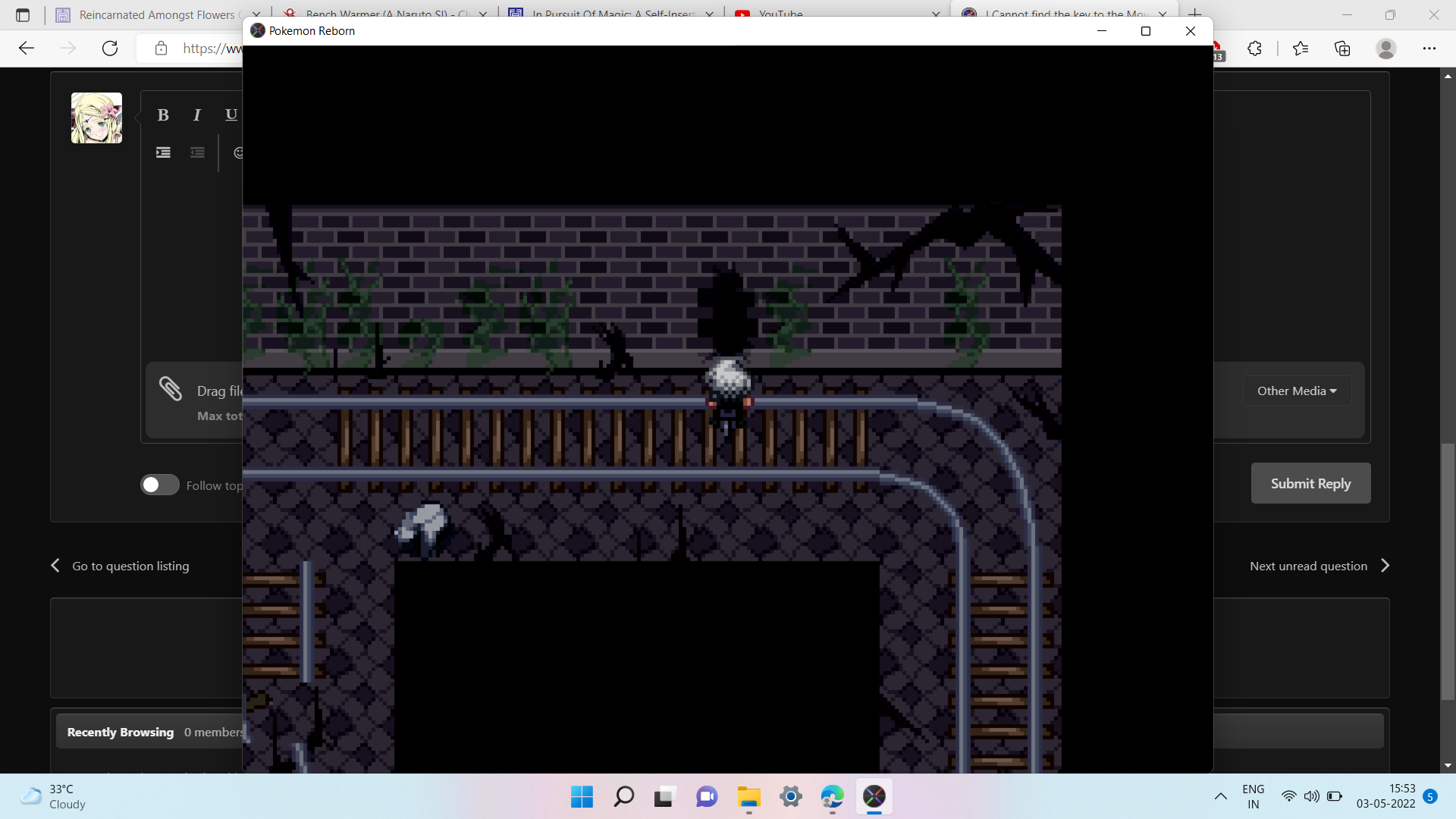
Task: Close the Pokemon Reborn window
Action: click(1191, 31)
